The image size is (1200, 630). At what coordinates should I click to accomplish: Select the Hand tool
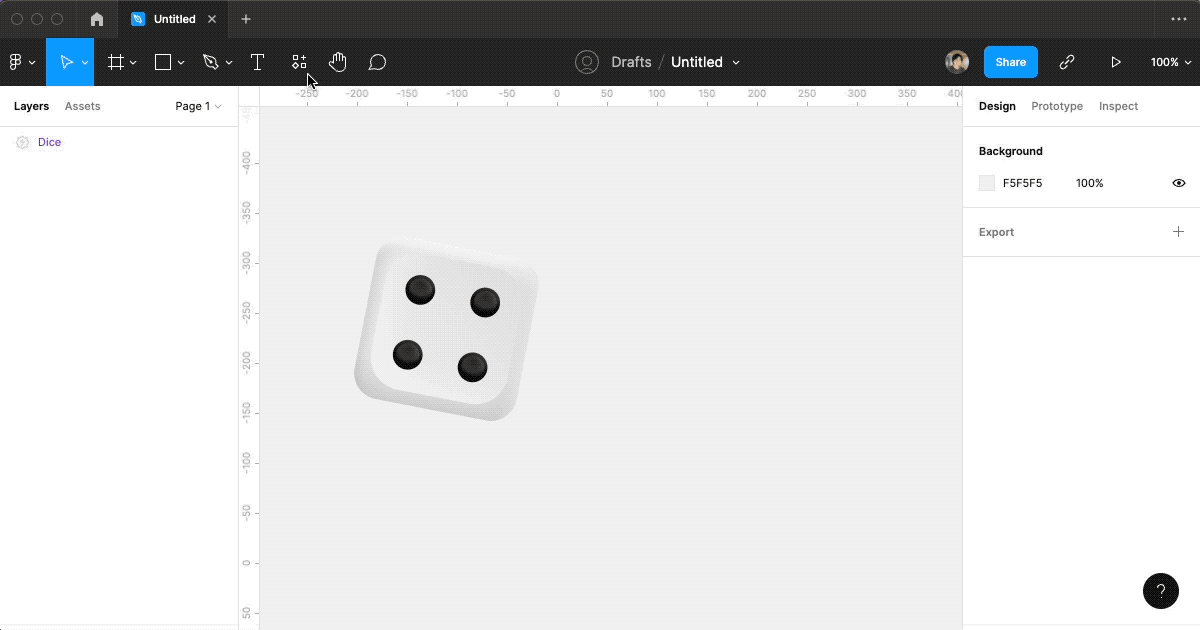click(338, 61)
